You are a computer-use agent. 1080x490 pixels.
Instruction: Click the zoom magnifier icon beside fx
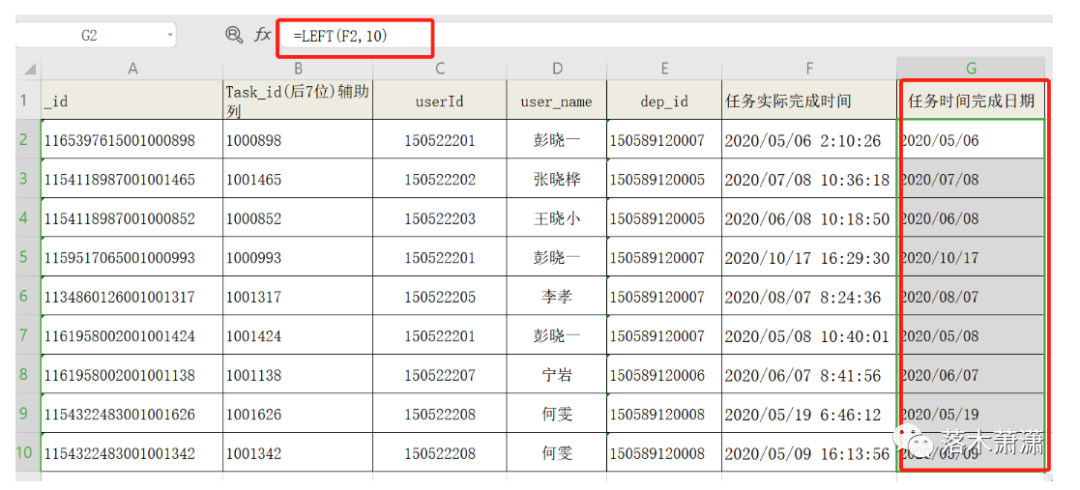coord(235,34)
